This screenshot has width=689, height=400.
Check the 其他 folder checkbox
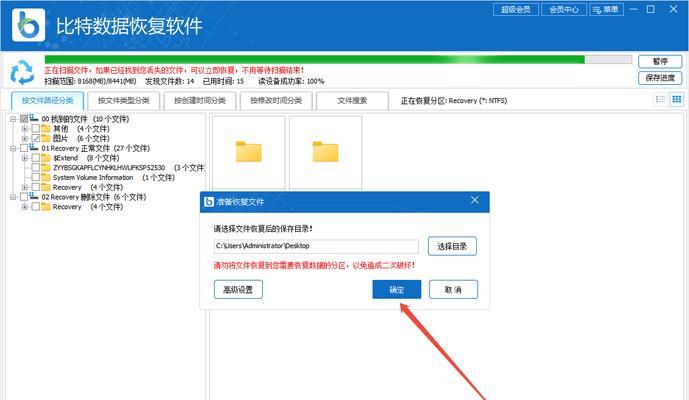36,128
